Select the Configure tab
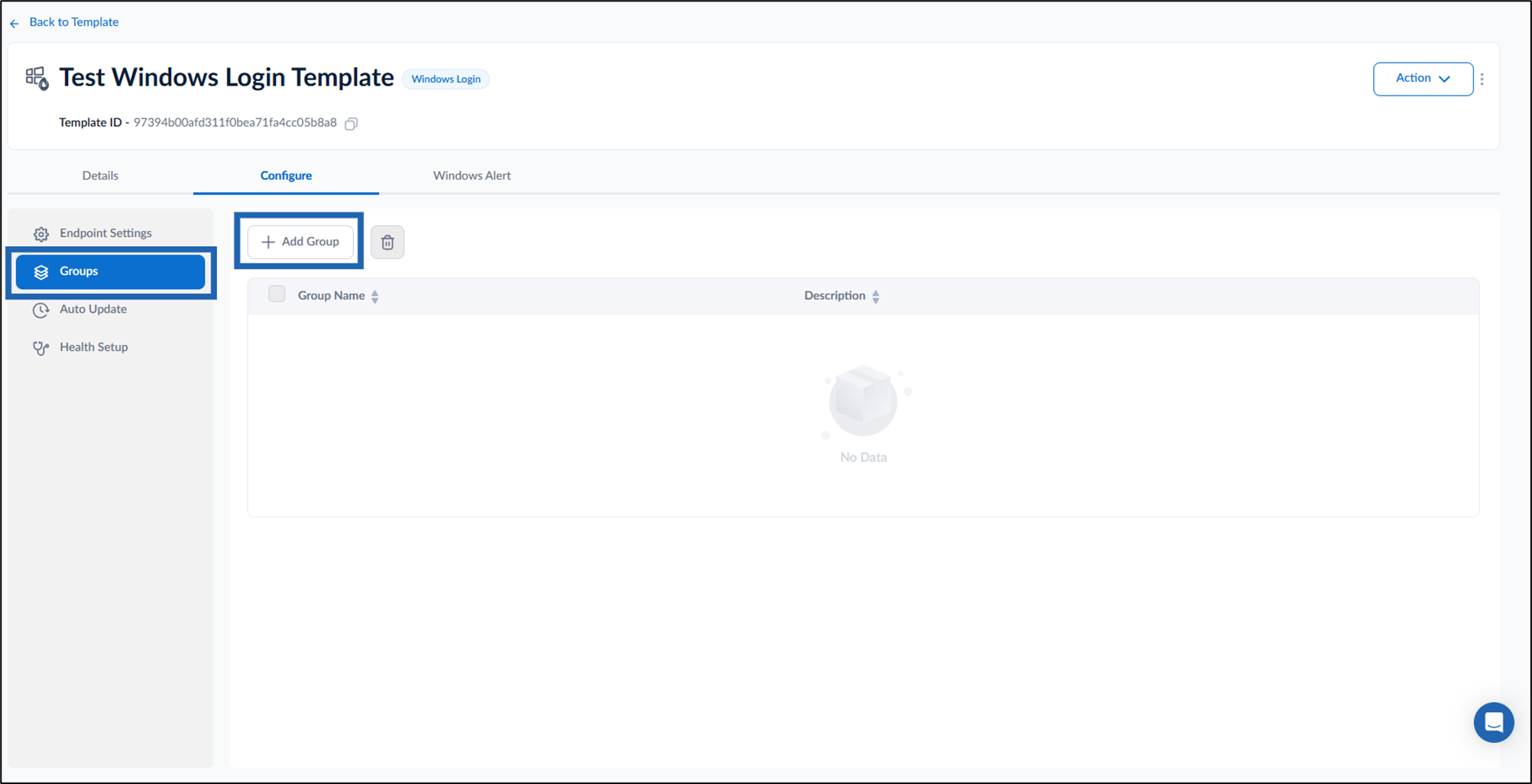The height and width of the screenshot is (784, 1532). tap(286, 176)
